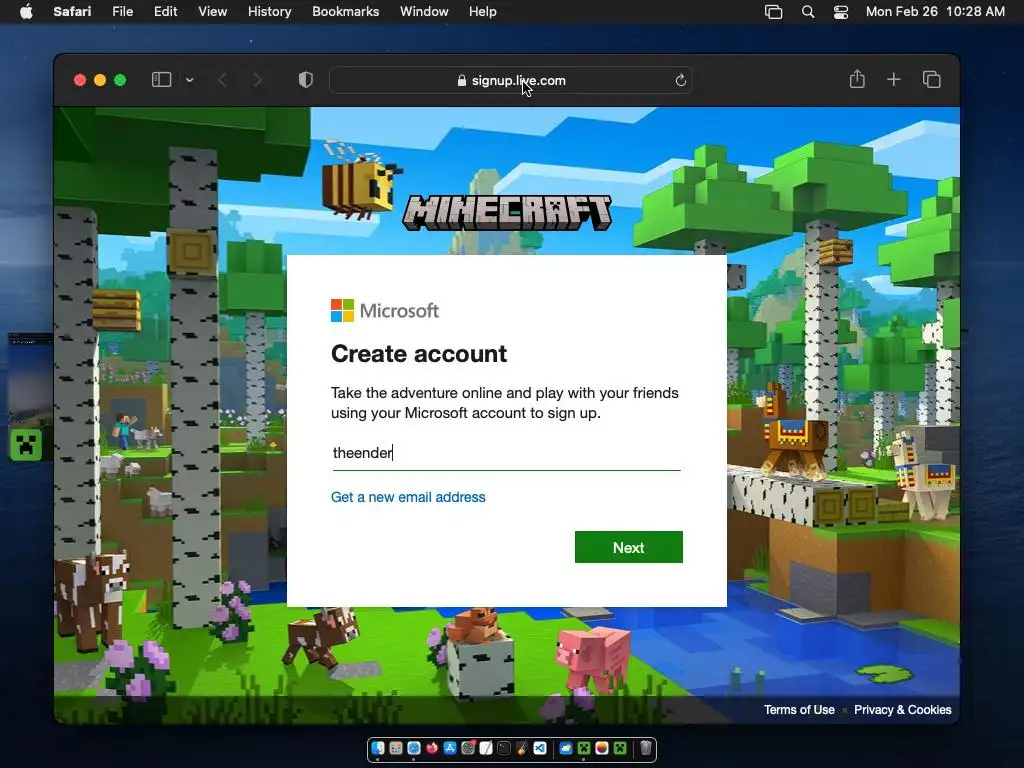Show the Safari sidebar

[x=161, y=80]
